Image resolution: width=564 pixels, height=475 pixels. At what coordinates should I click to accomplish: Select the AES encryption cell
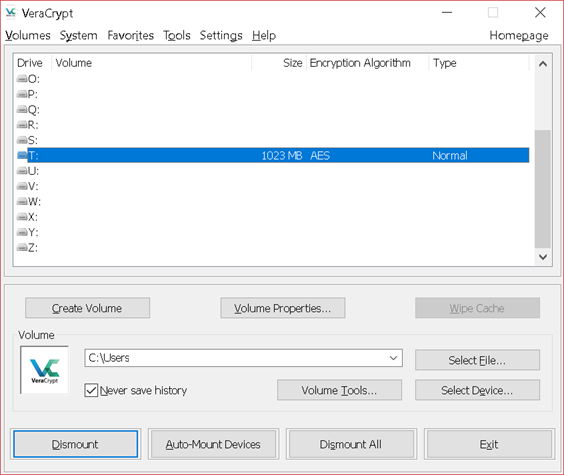(320, 156)
